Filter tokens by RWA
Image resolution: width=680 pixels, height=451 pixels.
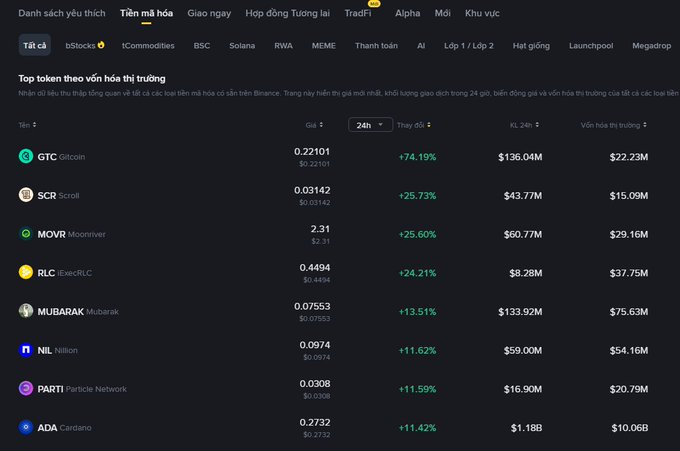coord(284,46)
